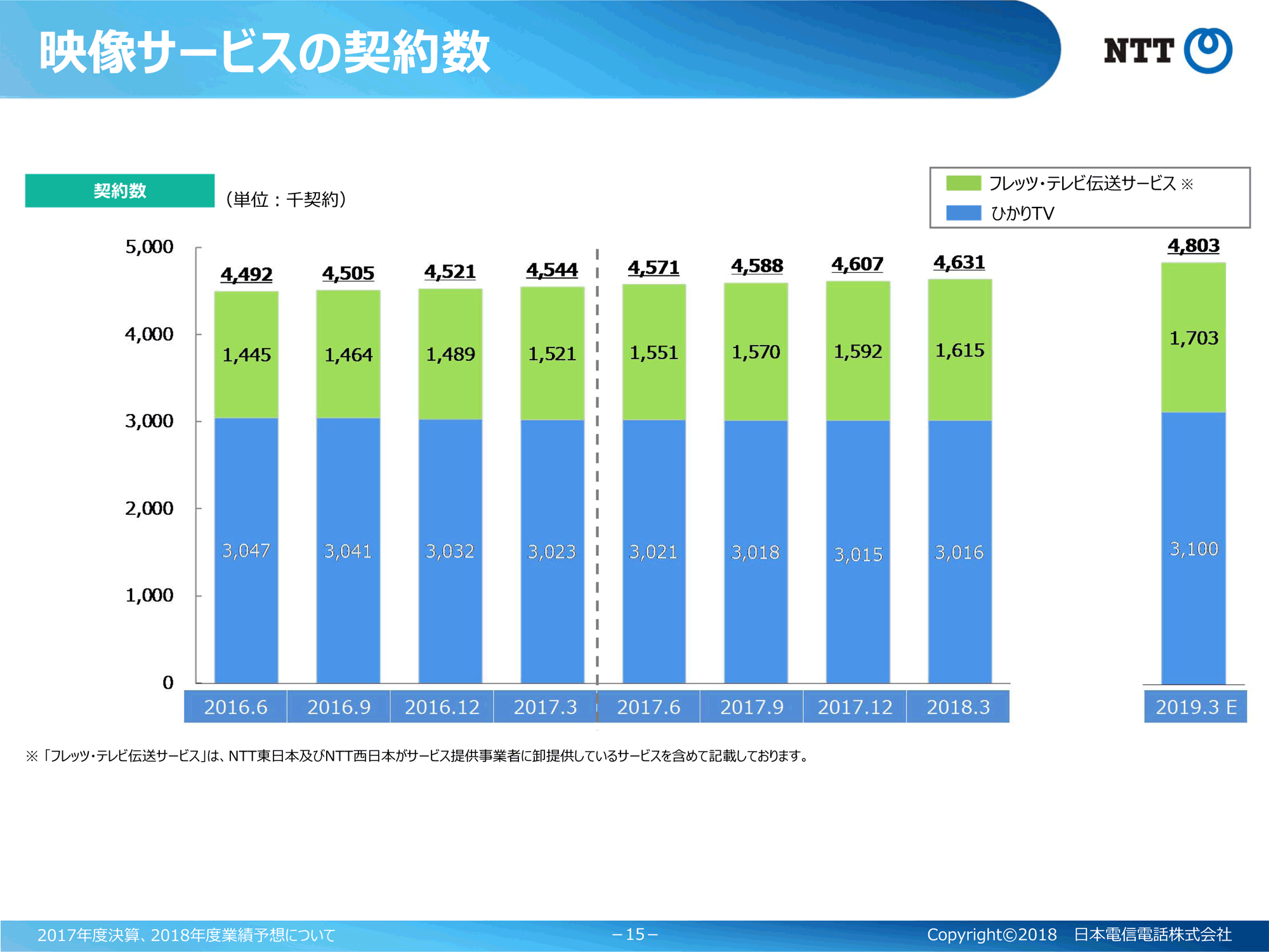Click the blue bar value 3,041
Screen dimensions: 1269x952
[348, 551]
